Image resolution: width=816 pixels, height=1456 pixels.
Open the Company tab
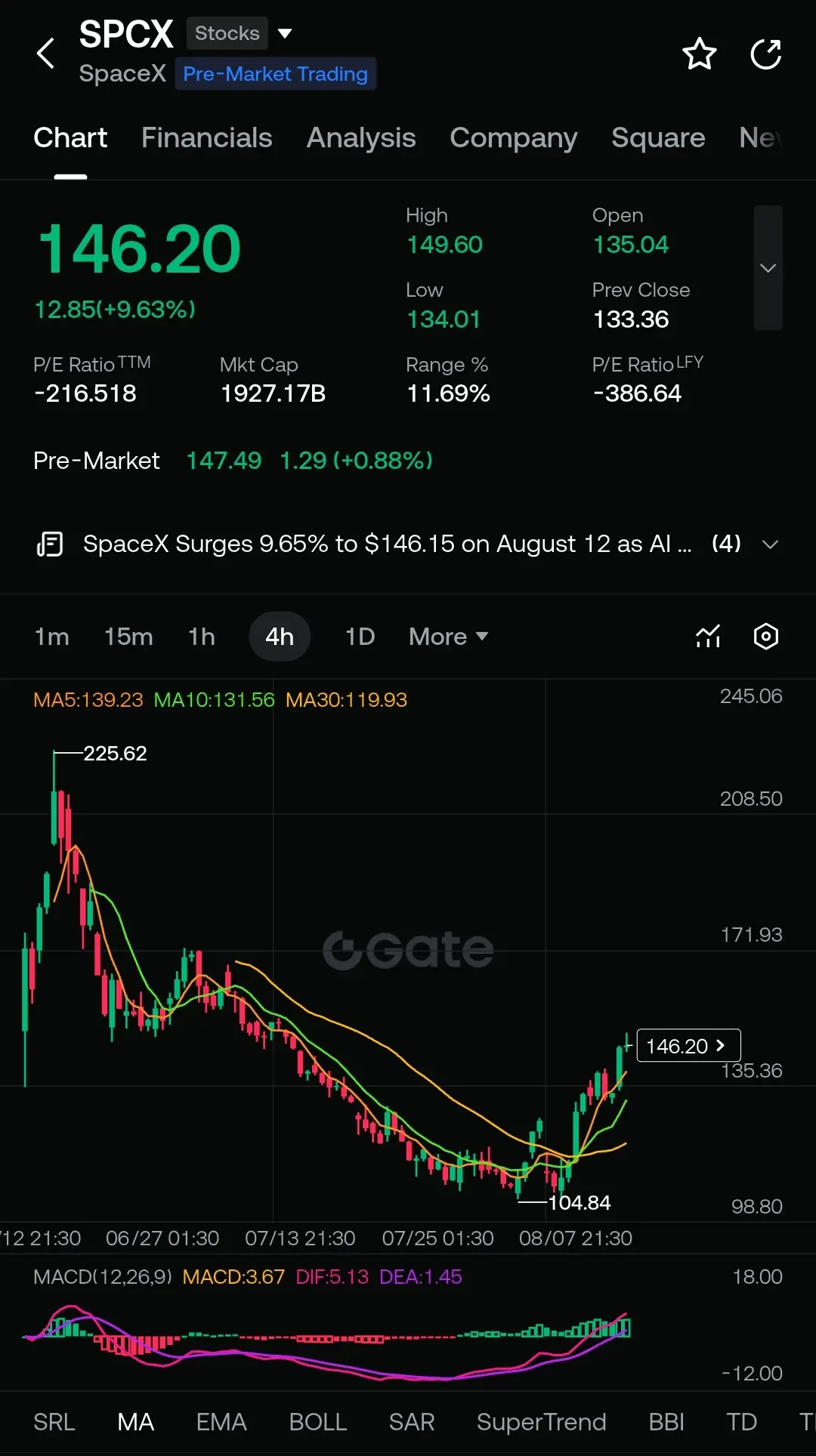click(x=514, y=137)
